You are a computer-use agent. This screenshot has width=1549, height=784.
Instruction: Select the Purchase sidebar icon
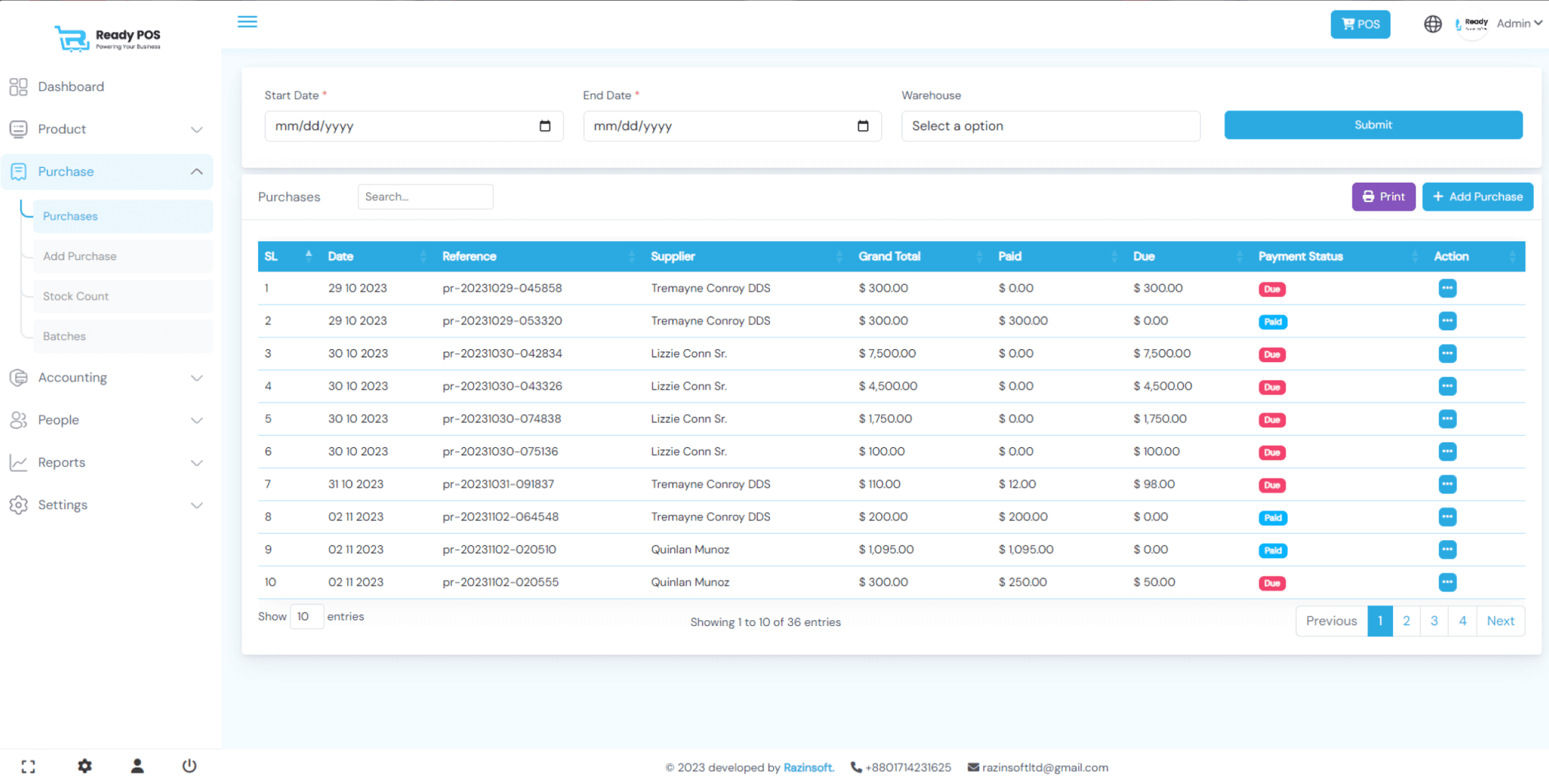pos(18,171)
